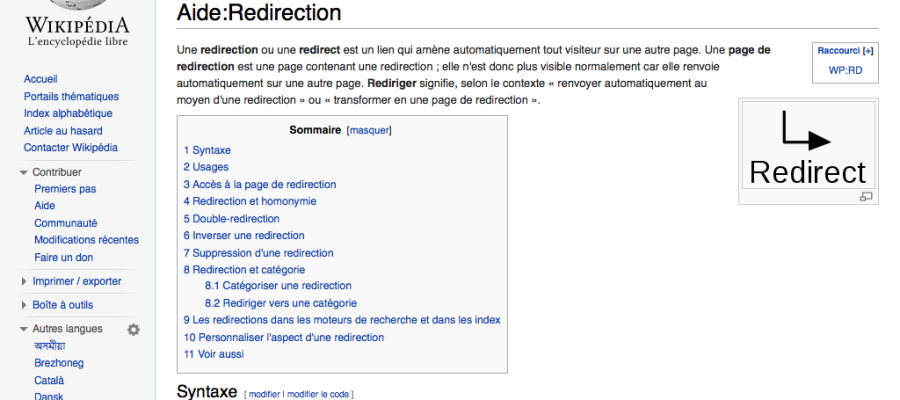Image resolution: width=900 pixels, height=400 pixels.
Task: Click modifier le code next to Syntaxe
Action: 320,394
